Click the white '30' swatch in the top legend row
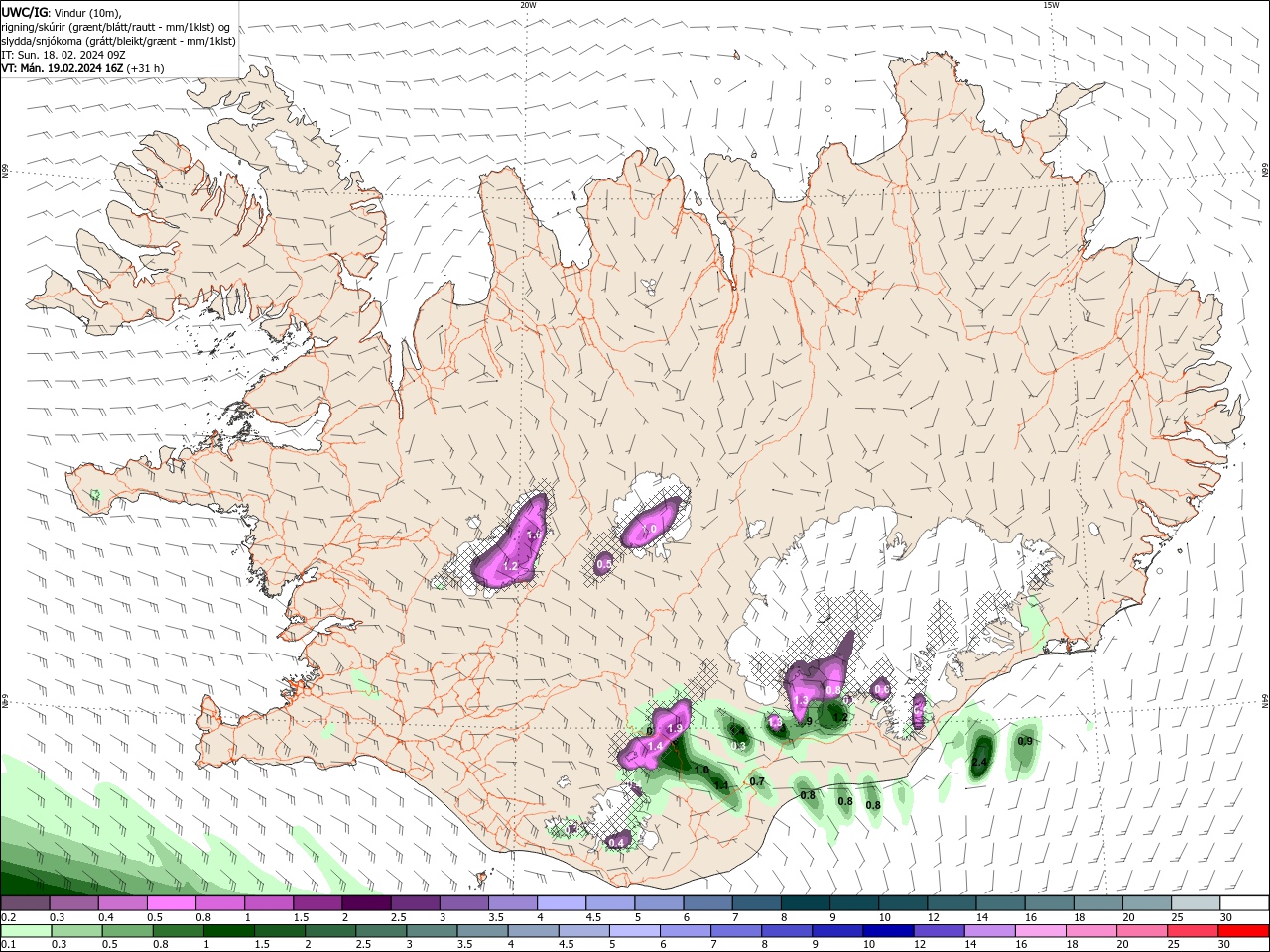This screenshot has width=1270, height=952. tap(1244, 903)
